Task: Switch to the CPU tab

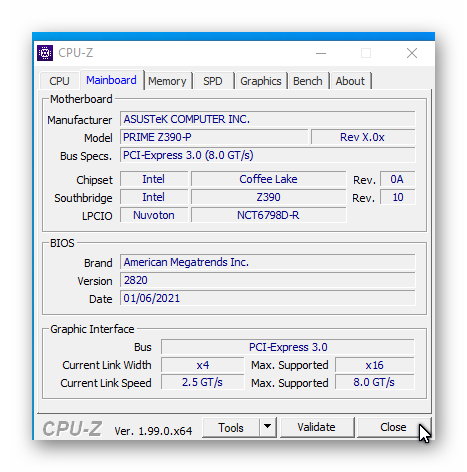Action: click(x=59, y=81)
